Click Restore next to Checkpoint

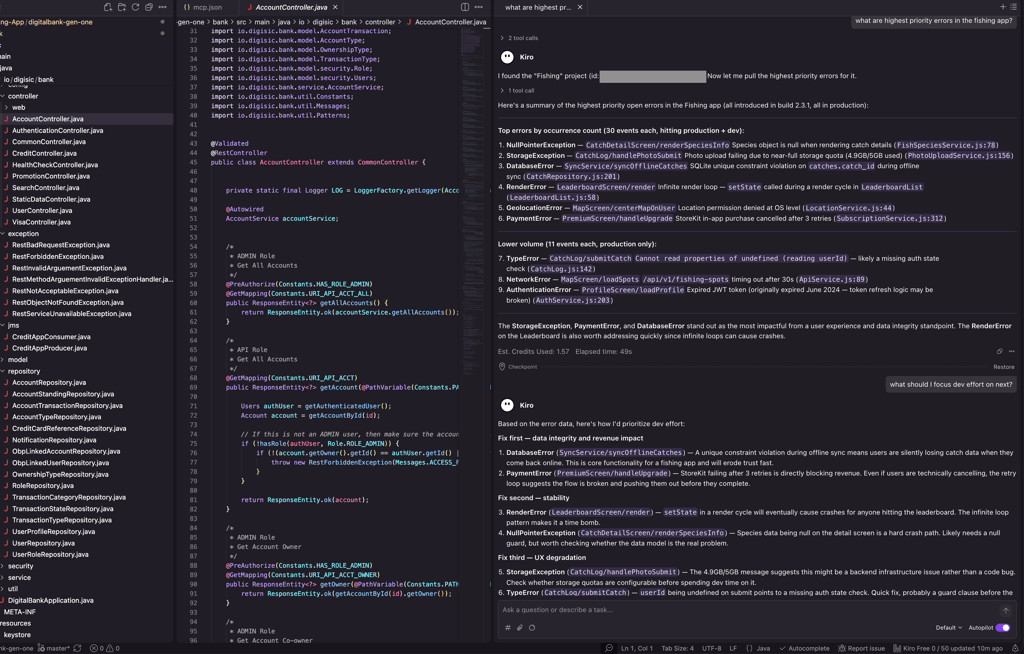pyautogui.click(x=1004, y=367)
